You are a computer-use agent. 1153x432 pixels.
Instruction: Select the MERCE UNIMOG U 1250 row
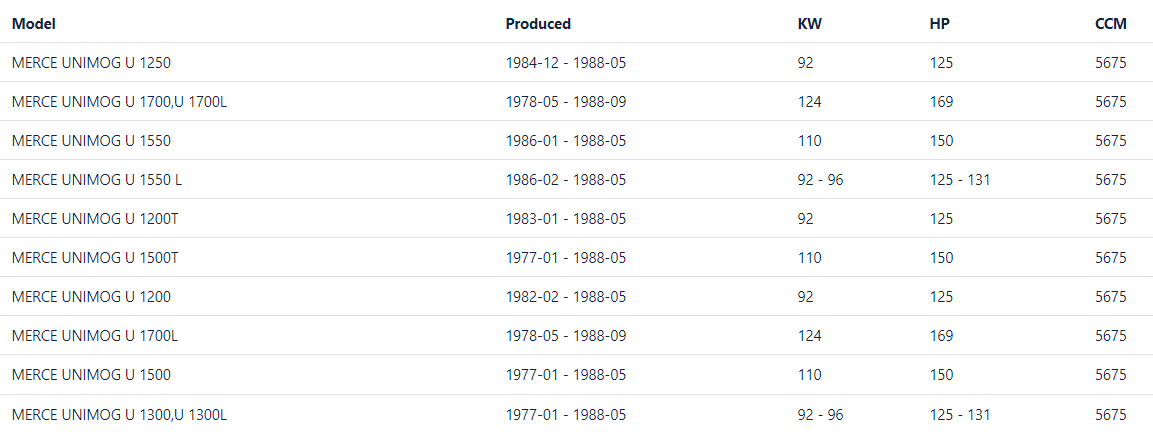coord(91,63)
